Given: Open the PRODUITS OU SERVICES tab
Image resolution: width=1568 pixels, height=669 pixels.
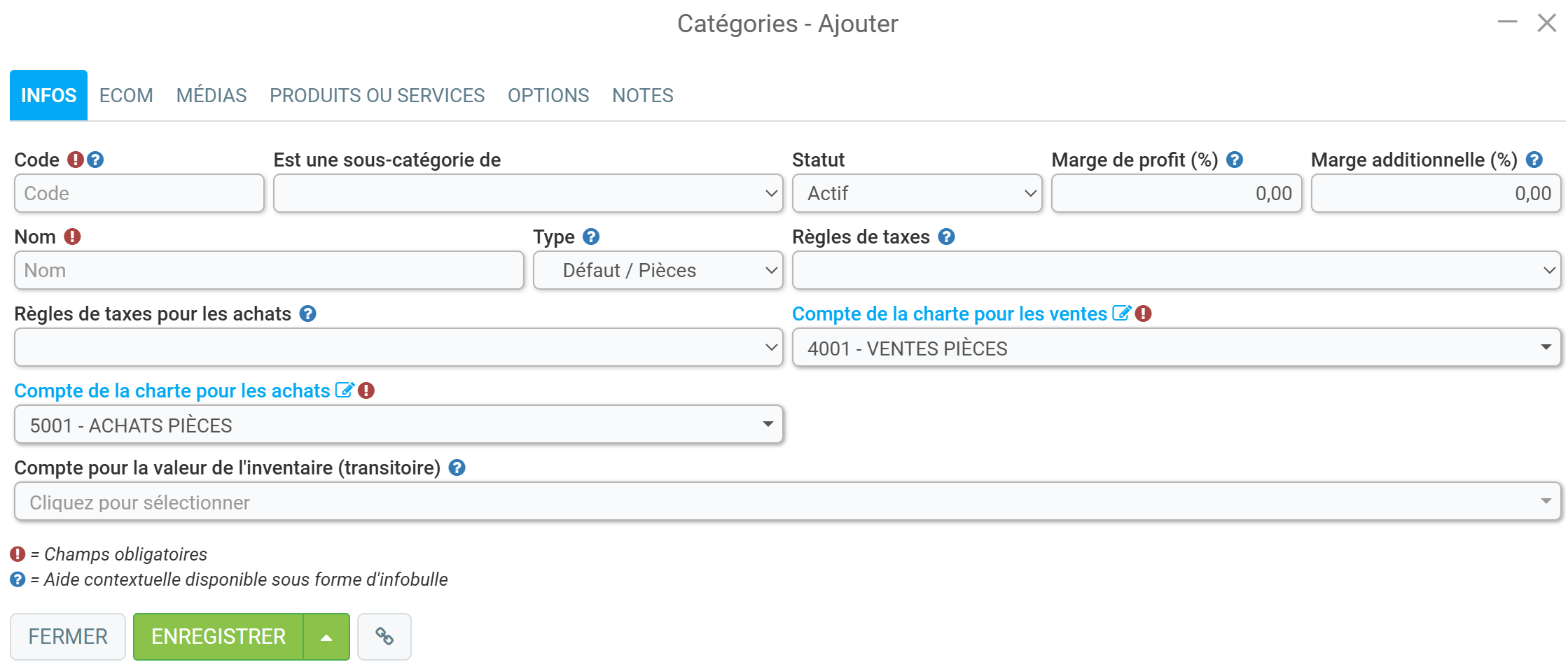Looking at the screenshot, I should [x=377, y=95].
